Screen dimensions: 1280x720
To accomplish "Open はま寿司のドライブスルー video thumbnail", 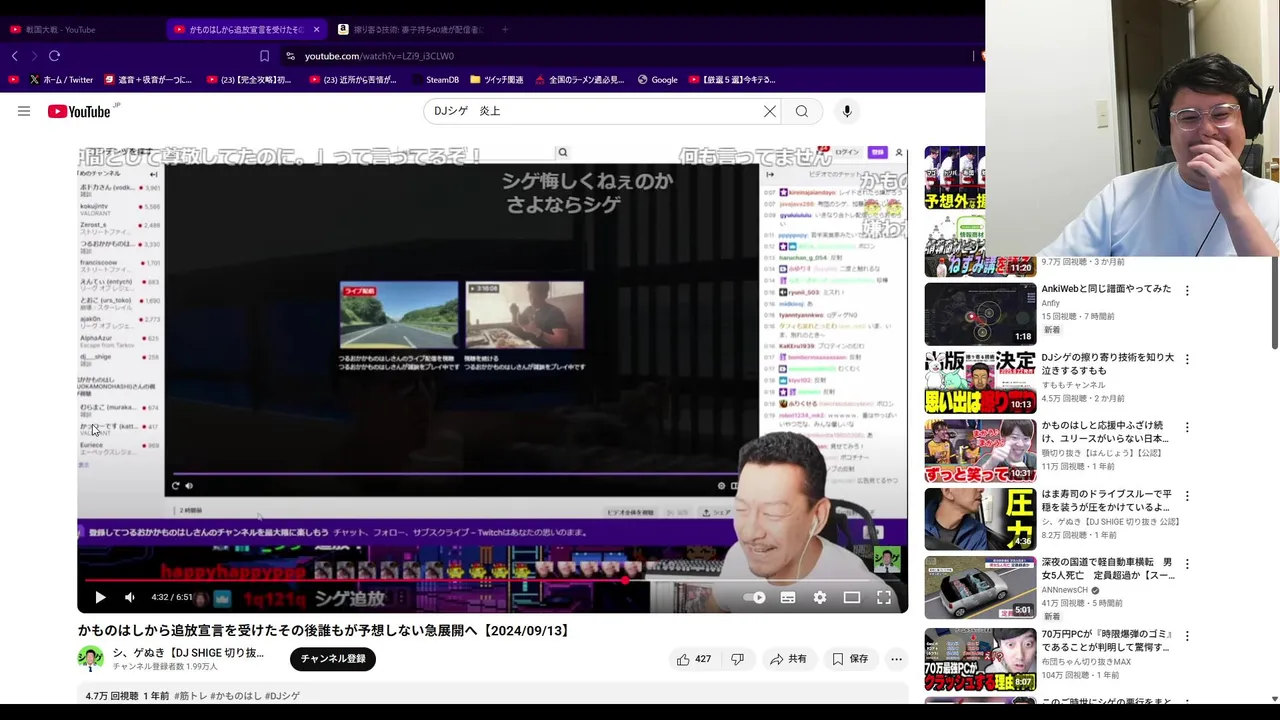I will coord(980,518).
